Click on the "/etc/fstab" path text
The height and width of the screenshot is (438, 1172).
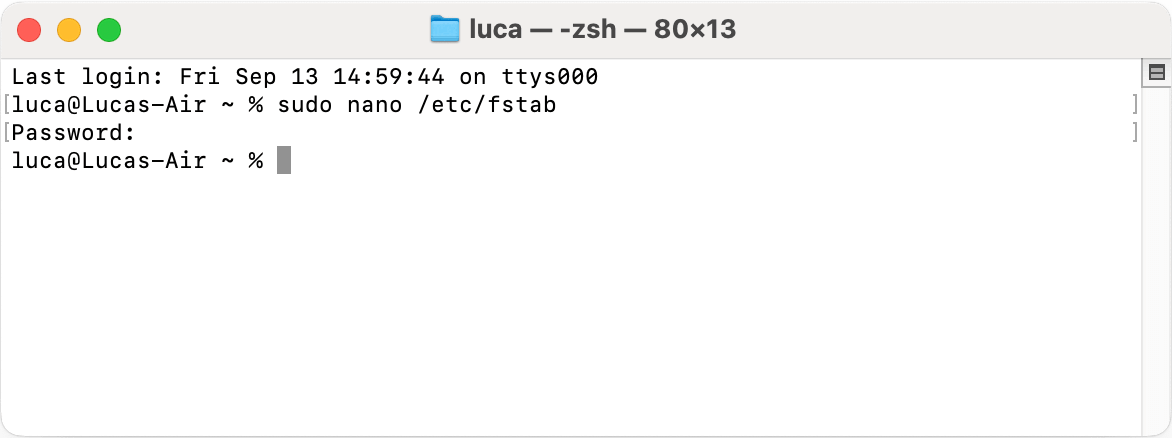click(x=486, y=105)
